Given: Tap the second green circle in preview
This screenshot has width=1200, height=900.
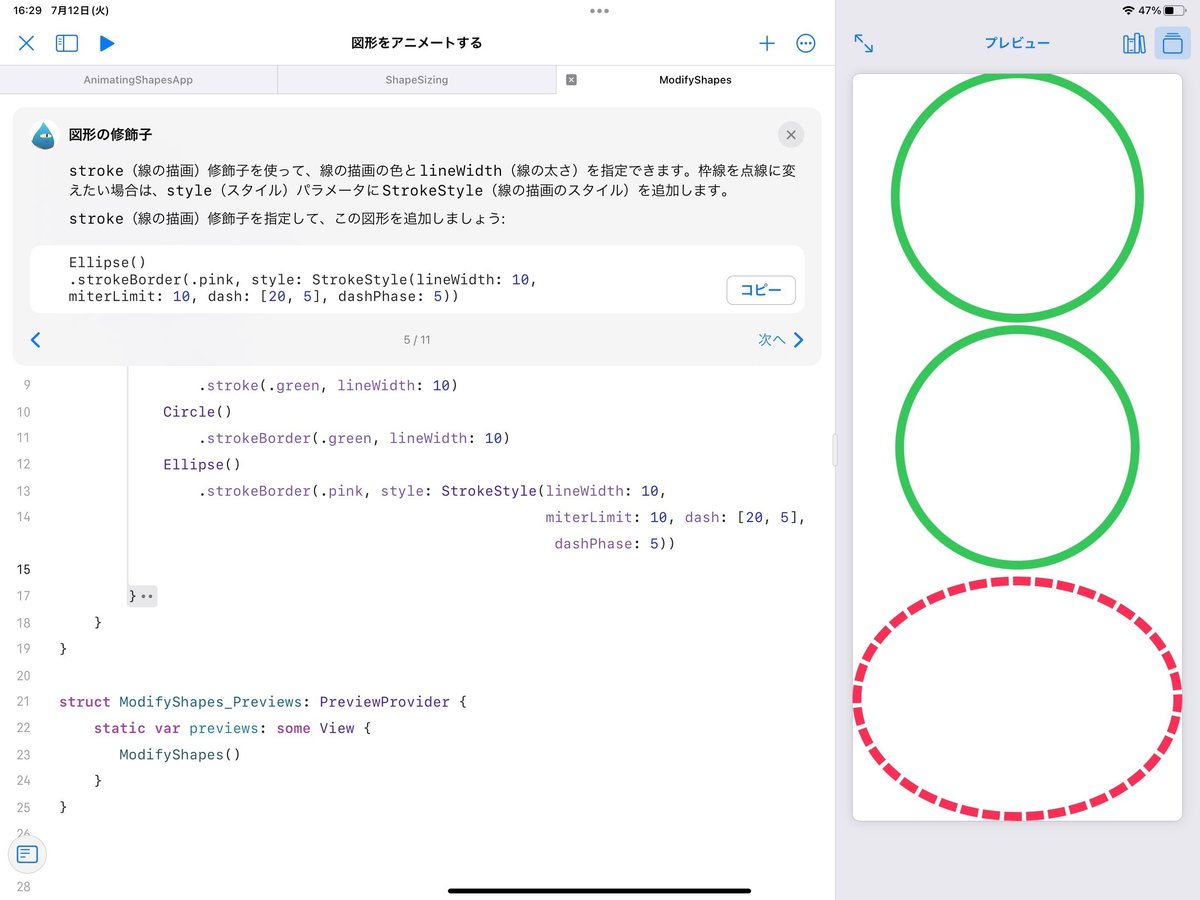Looking at the screenshot, I should point(1017,447).
